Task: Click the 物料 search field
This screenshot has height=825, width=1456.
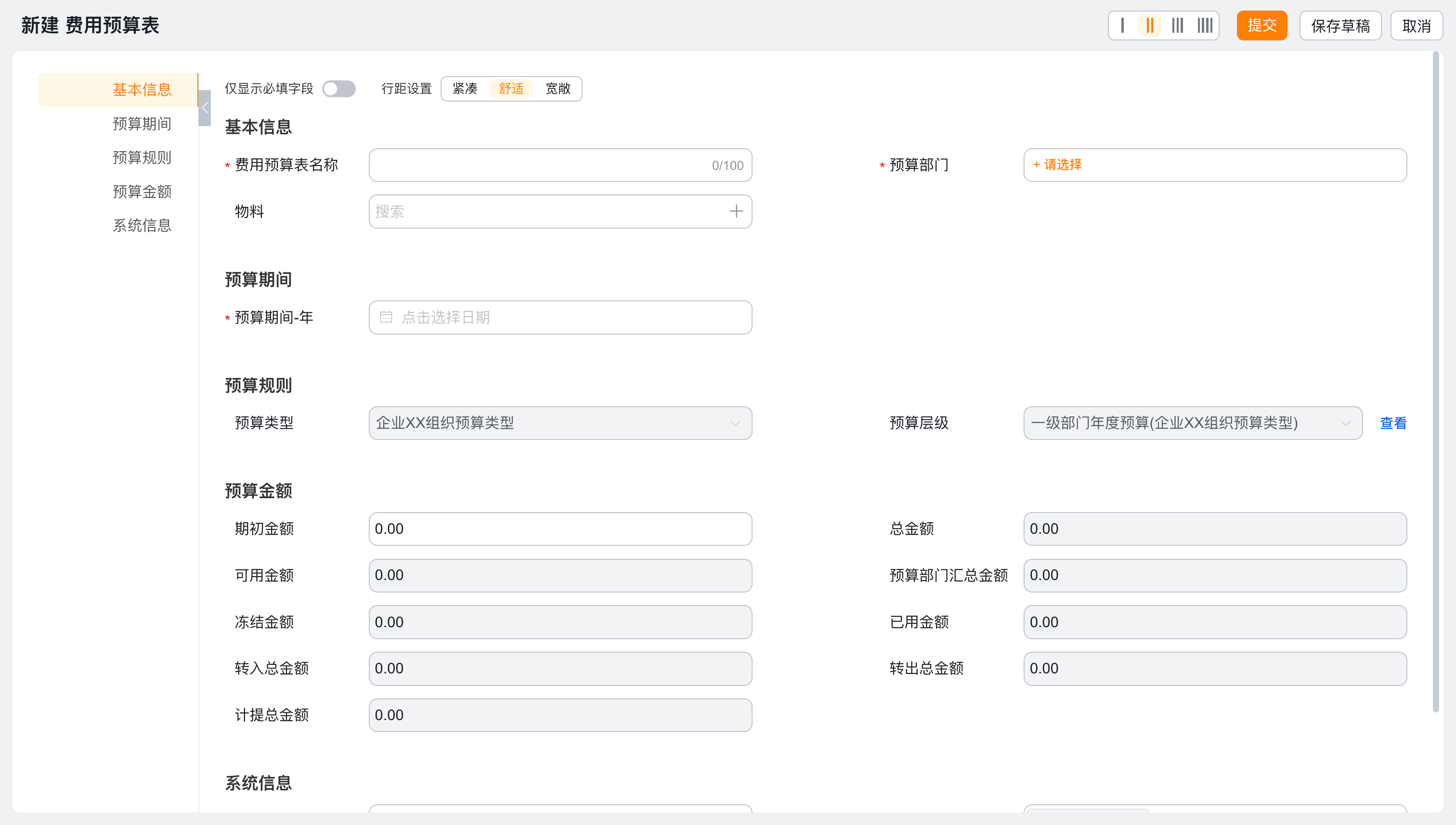Action: pos(560,211)
